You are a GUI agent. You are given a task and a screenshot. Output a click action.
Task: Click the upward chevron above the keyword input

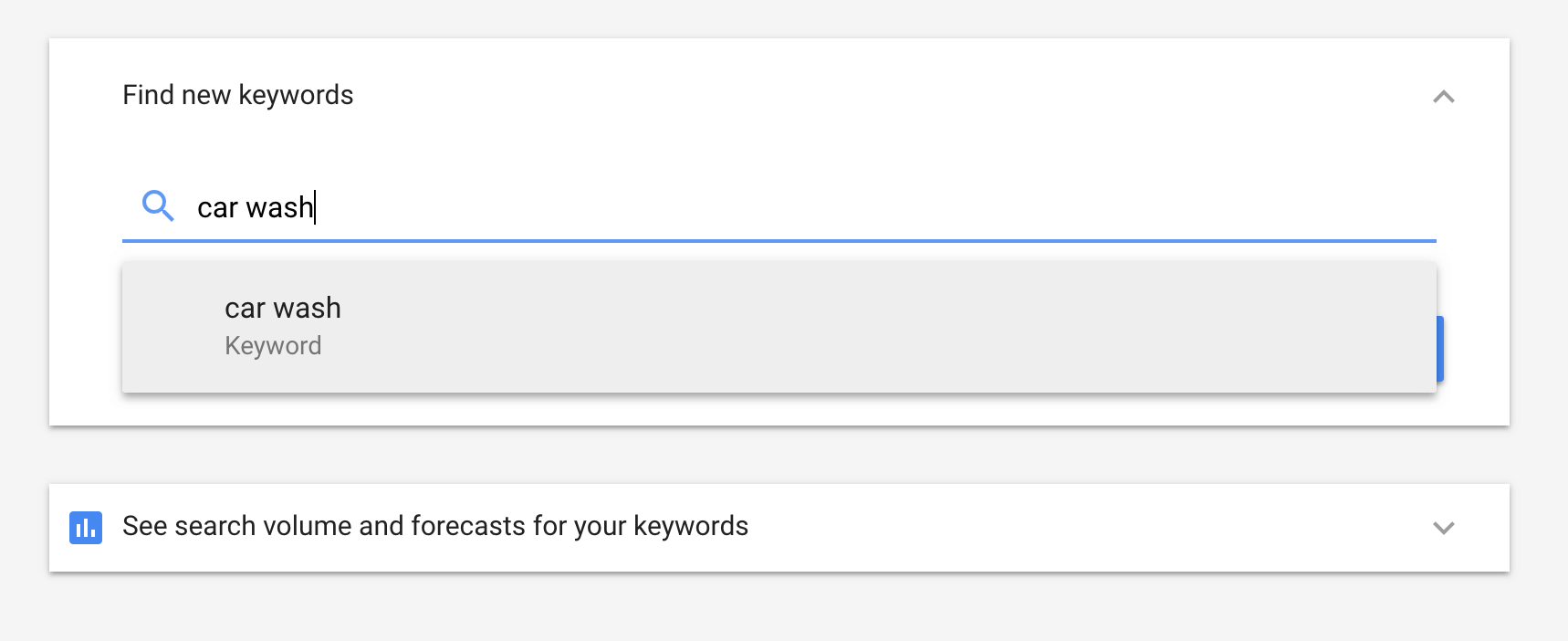[1443, 95]
